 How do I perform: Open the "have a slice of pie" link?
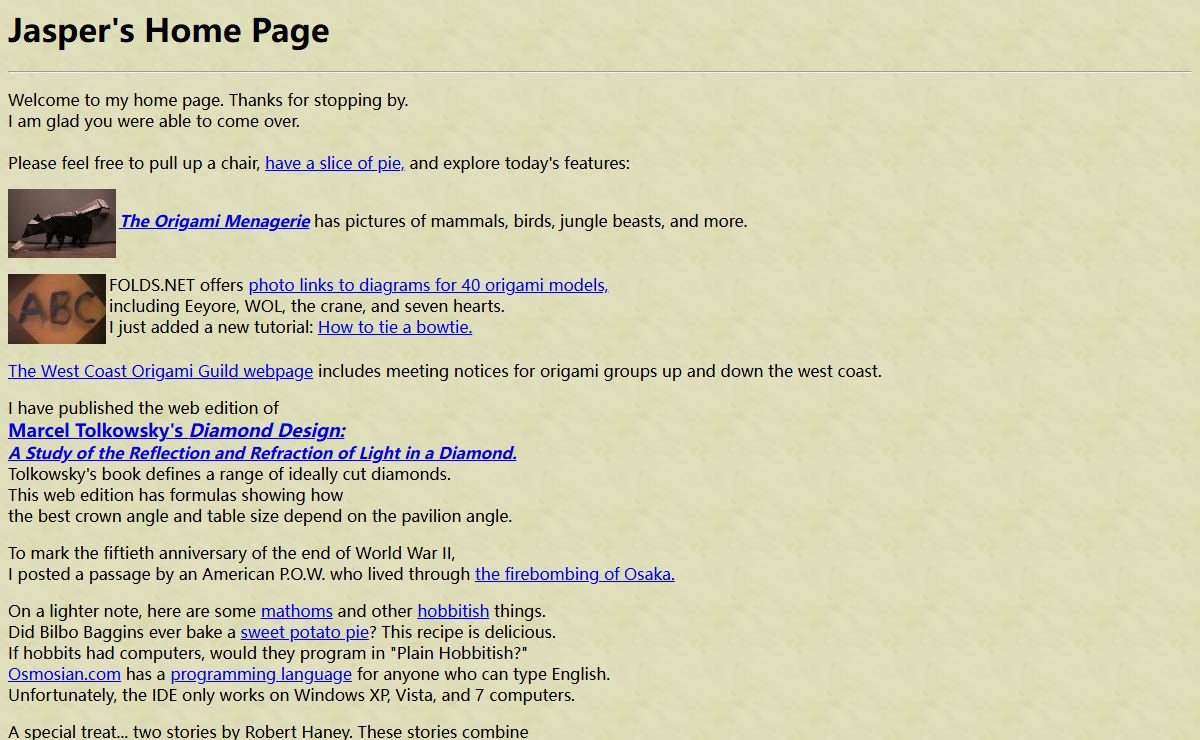pos(335,163)
